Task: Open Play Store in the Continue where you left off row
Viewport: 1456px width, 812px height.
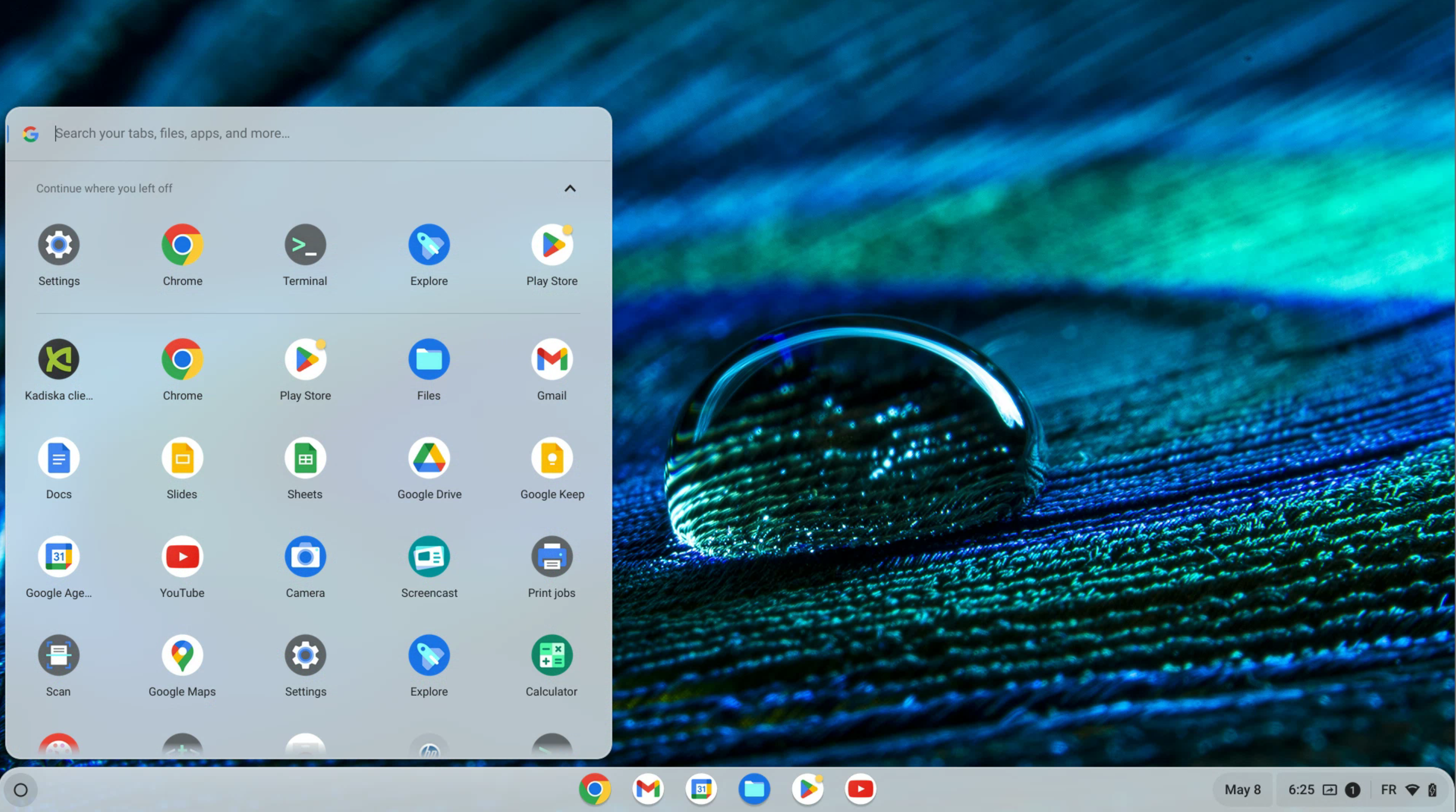Action: pos(552,245)
